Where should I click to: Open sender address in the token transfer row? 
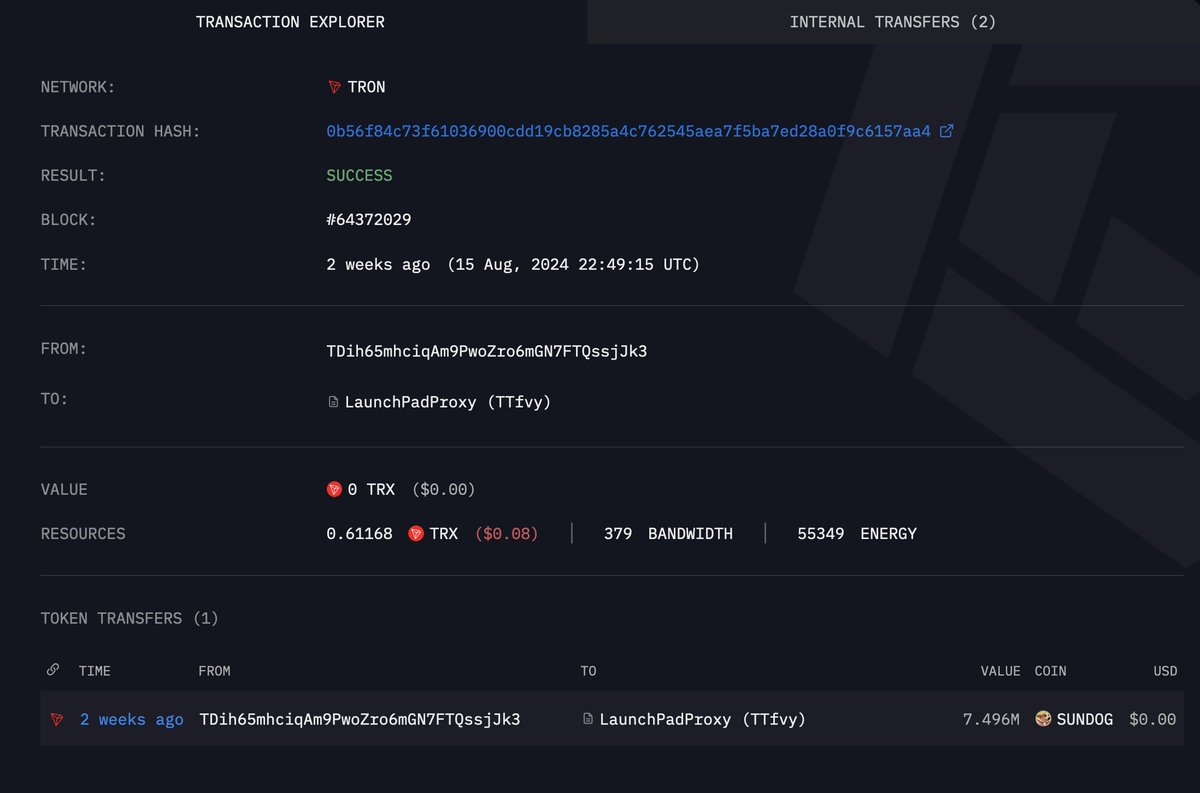coord(360,720)
